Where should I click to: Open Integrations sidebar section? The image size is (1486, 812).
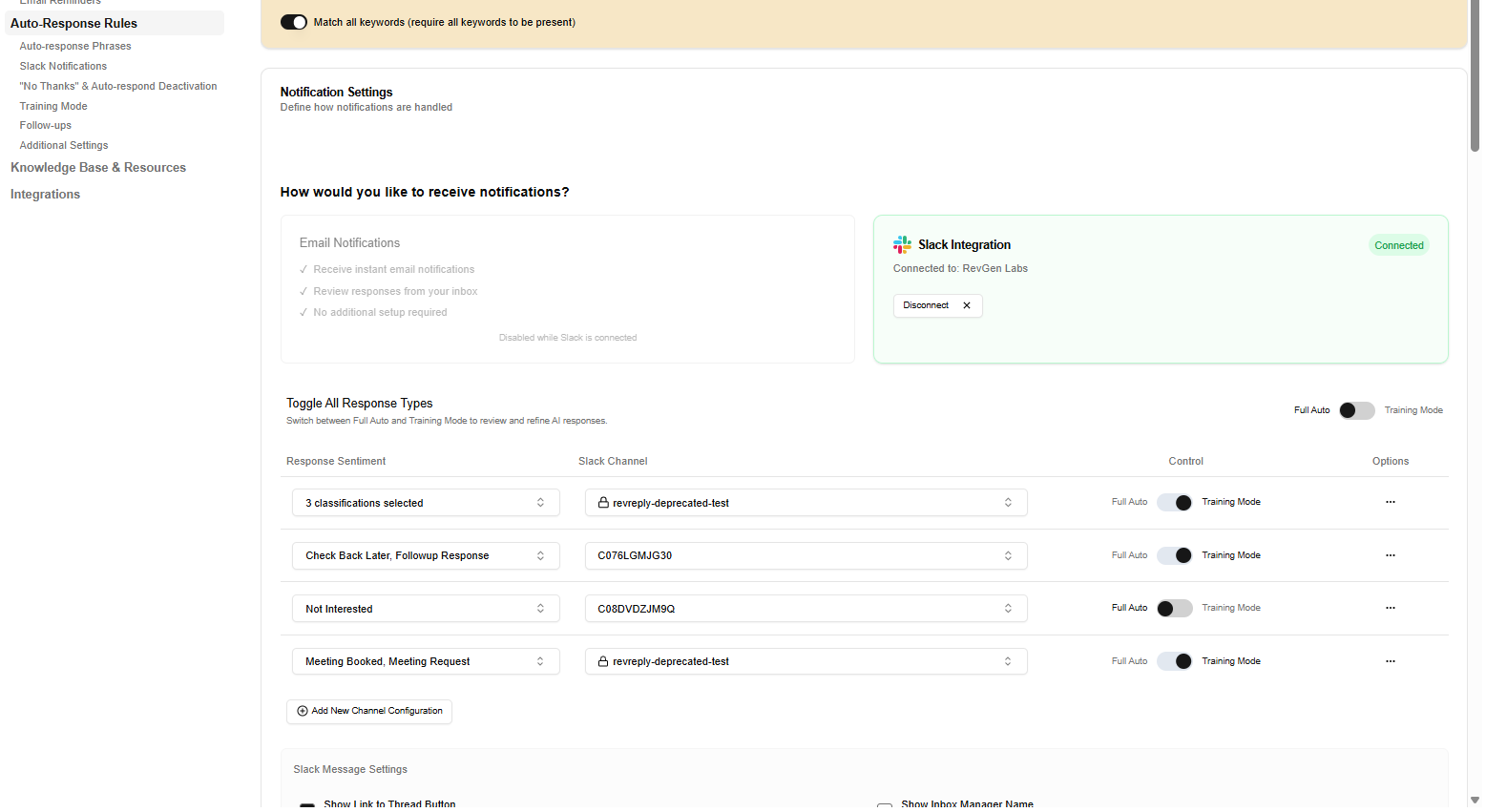45,194
